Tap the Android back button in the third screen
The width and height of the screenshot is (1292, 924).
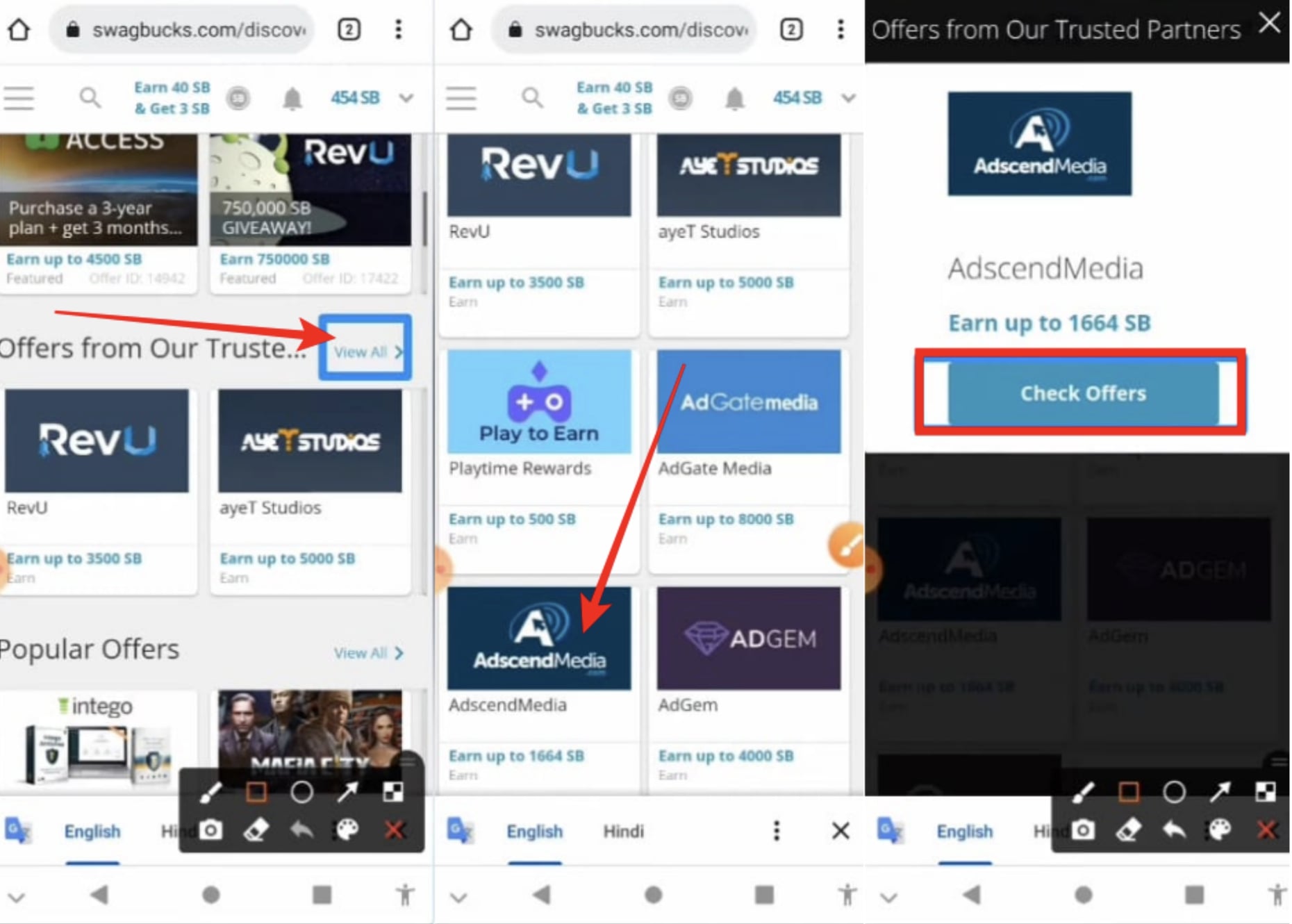(x=971, y=895)
